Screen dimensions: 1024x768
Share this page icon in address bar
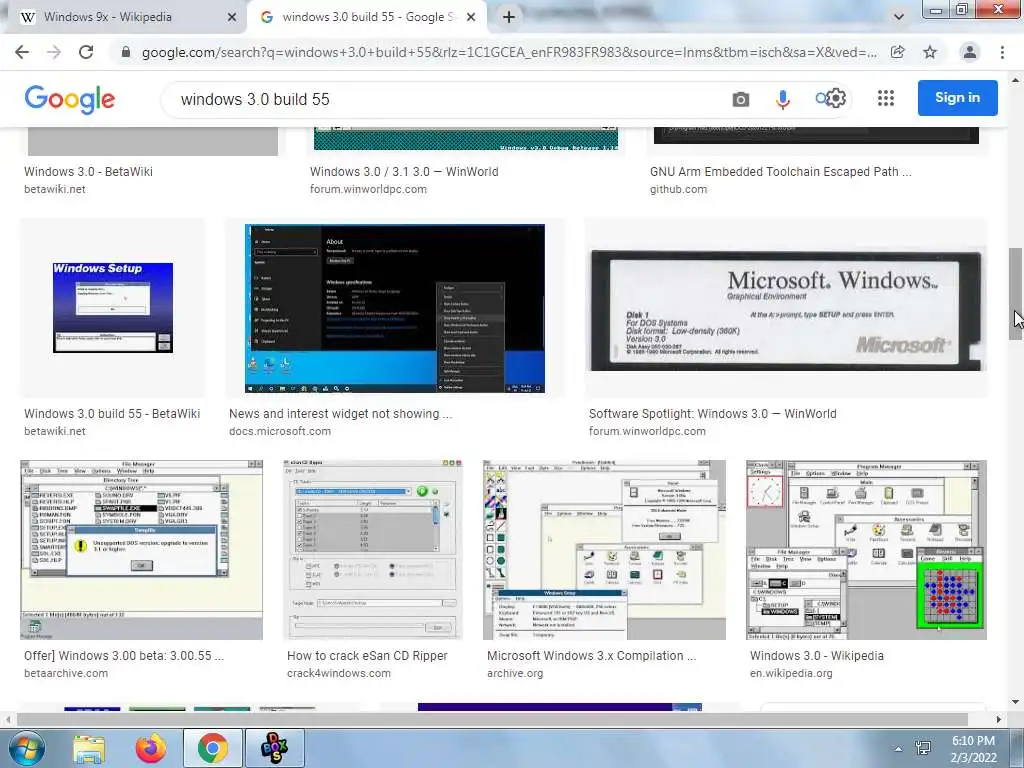click(x=898, y=52)
